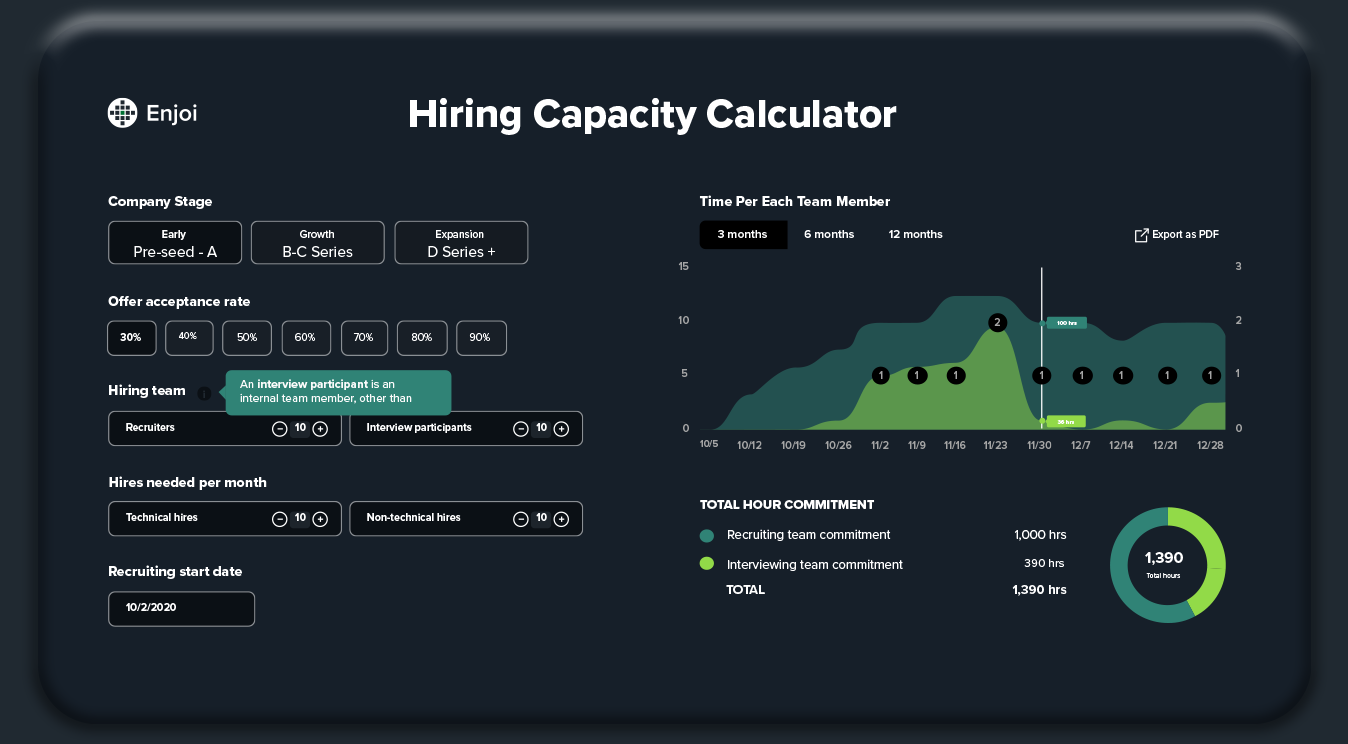Click the minus icon for Recruiters
This screenshot has width=1348, height=744.
280,428
